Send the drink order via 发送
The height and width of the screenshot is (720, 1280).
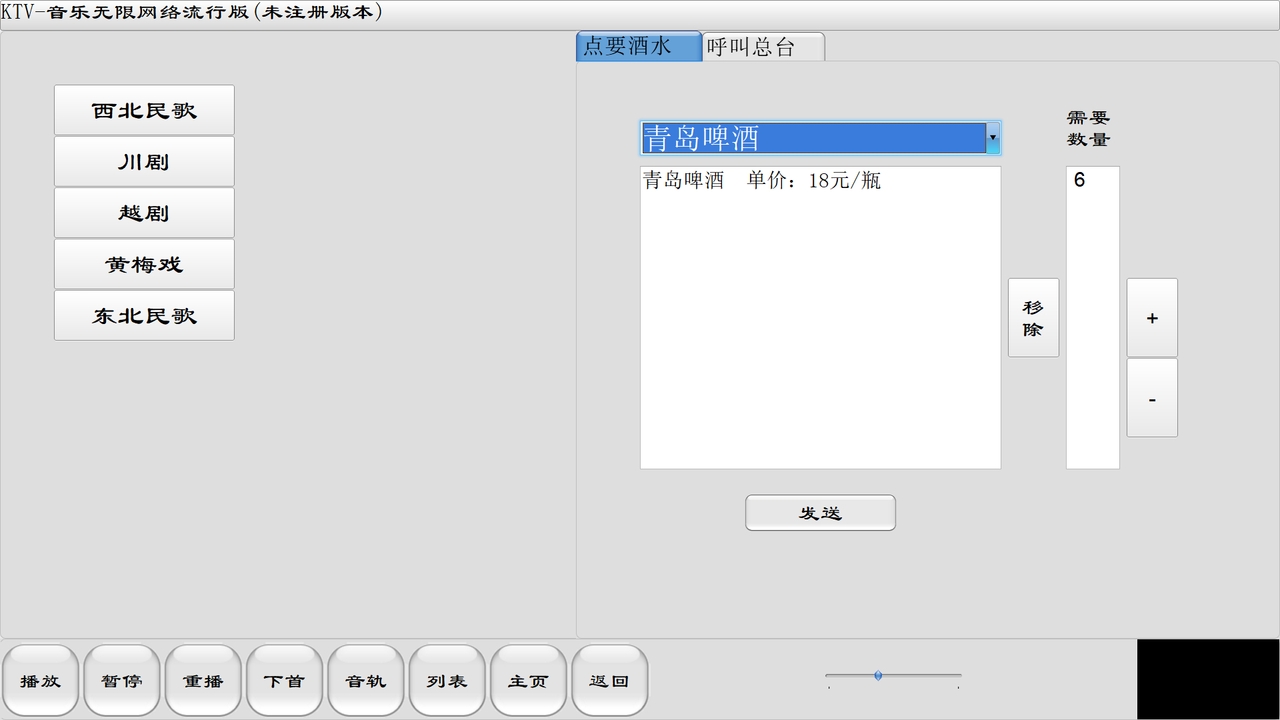click(820, 512)
